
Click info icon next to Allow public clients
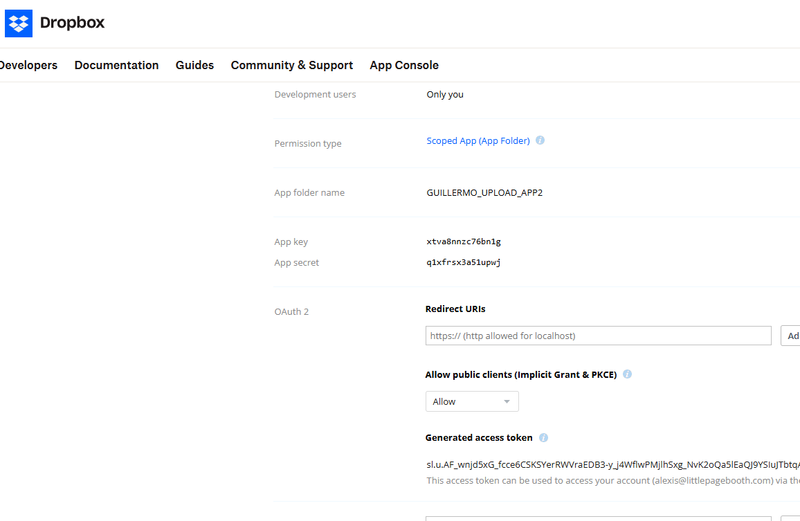point(628,374)
